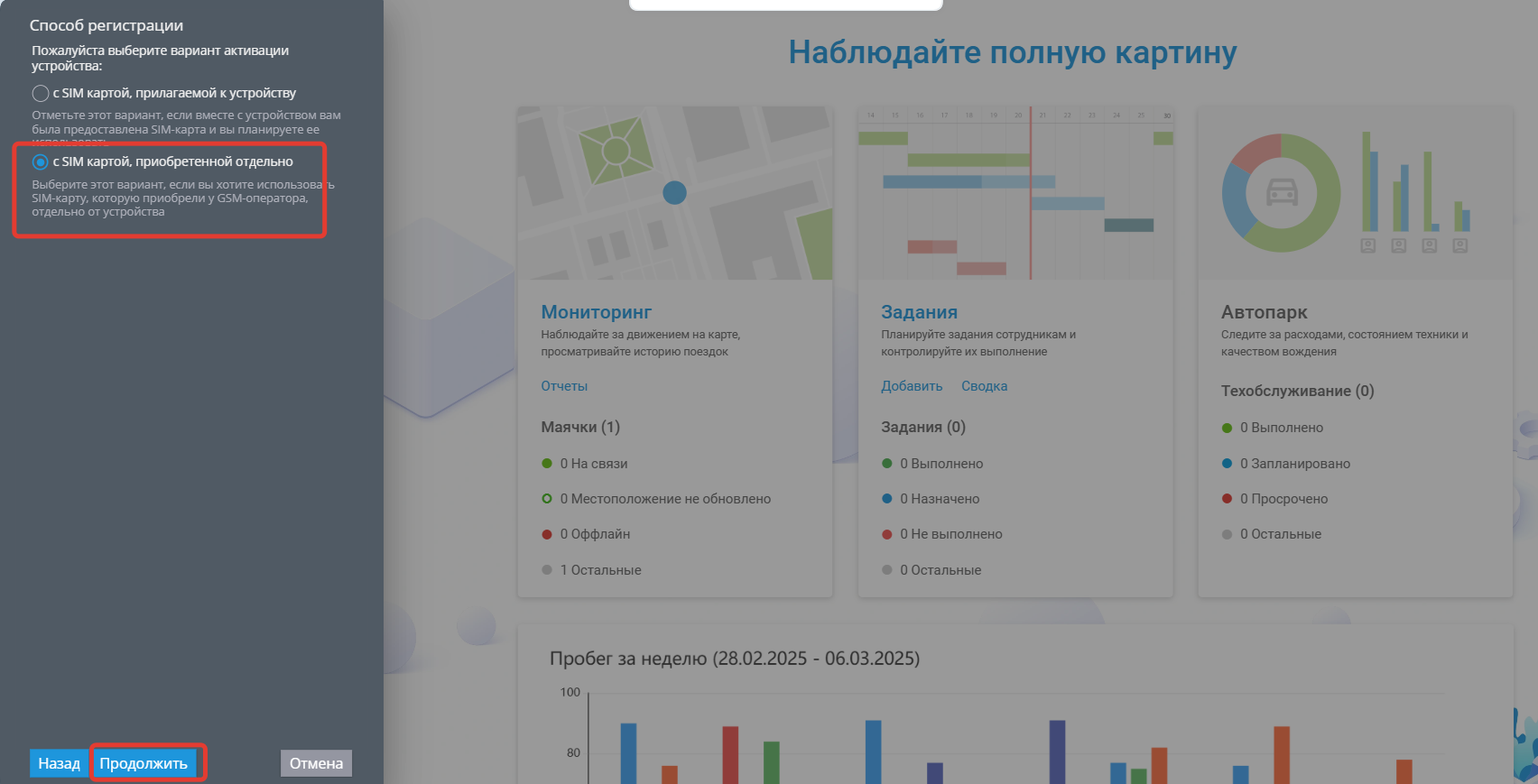
Task: Open the Автопарк section heading
Action: [x=1264, y=312]
